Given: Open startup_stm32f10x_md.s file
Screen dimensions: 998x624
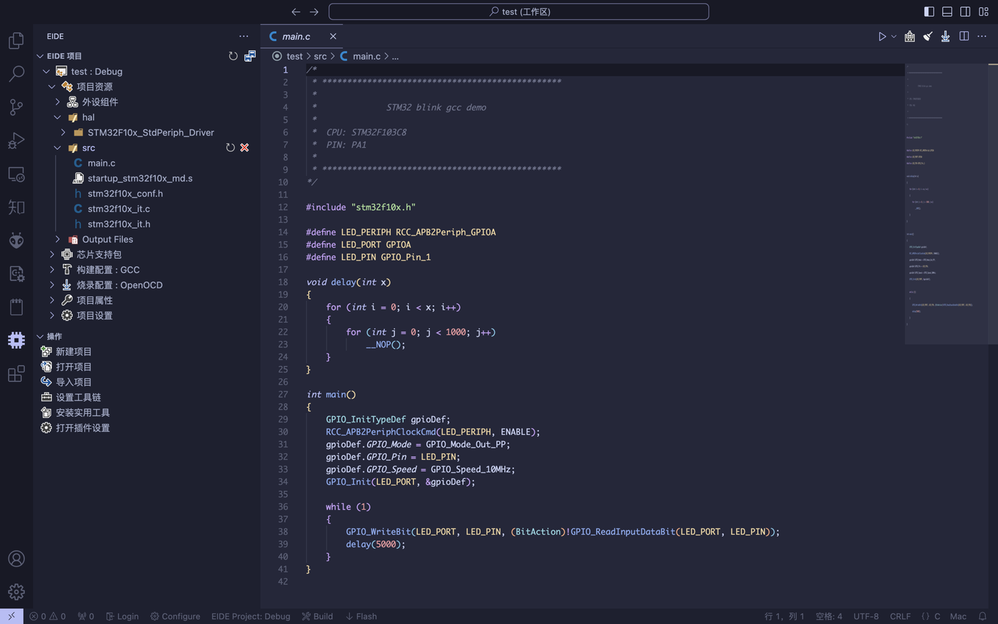Looking at the screenshot, I should [x=140, y=178].
